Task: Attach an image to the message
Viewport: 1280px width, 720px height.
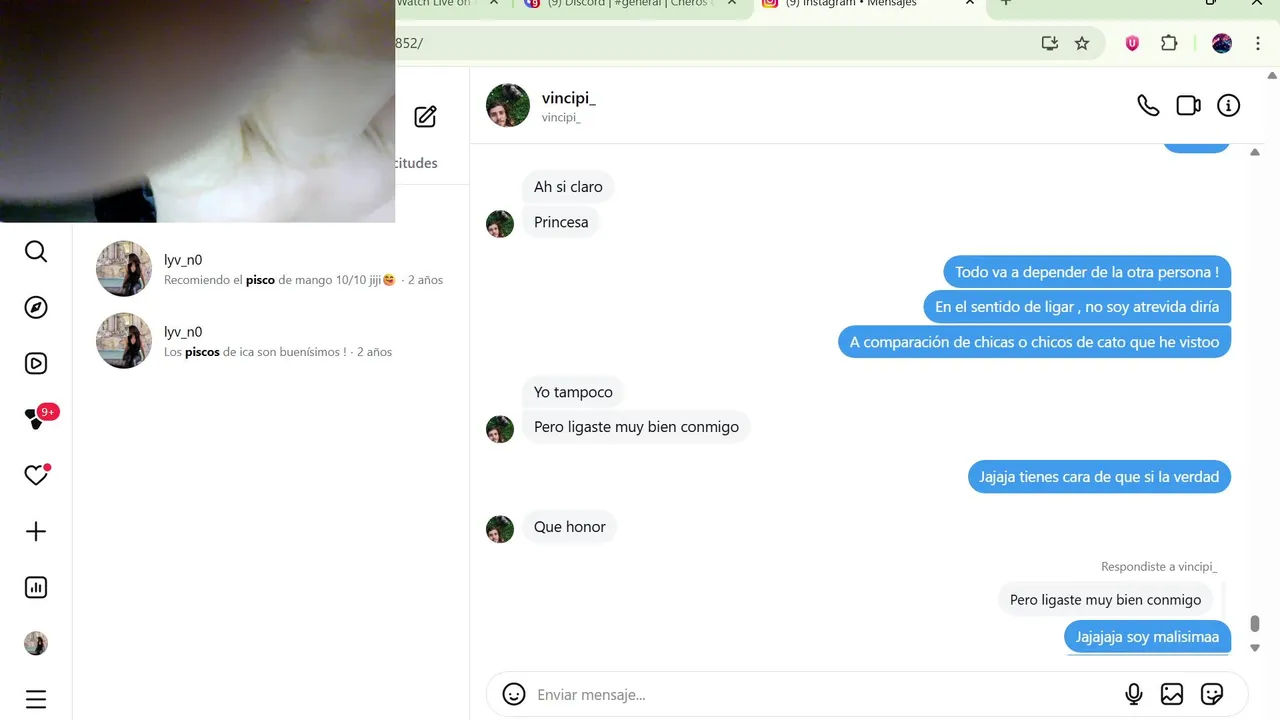Action: 1172,694
